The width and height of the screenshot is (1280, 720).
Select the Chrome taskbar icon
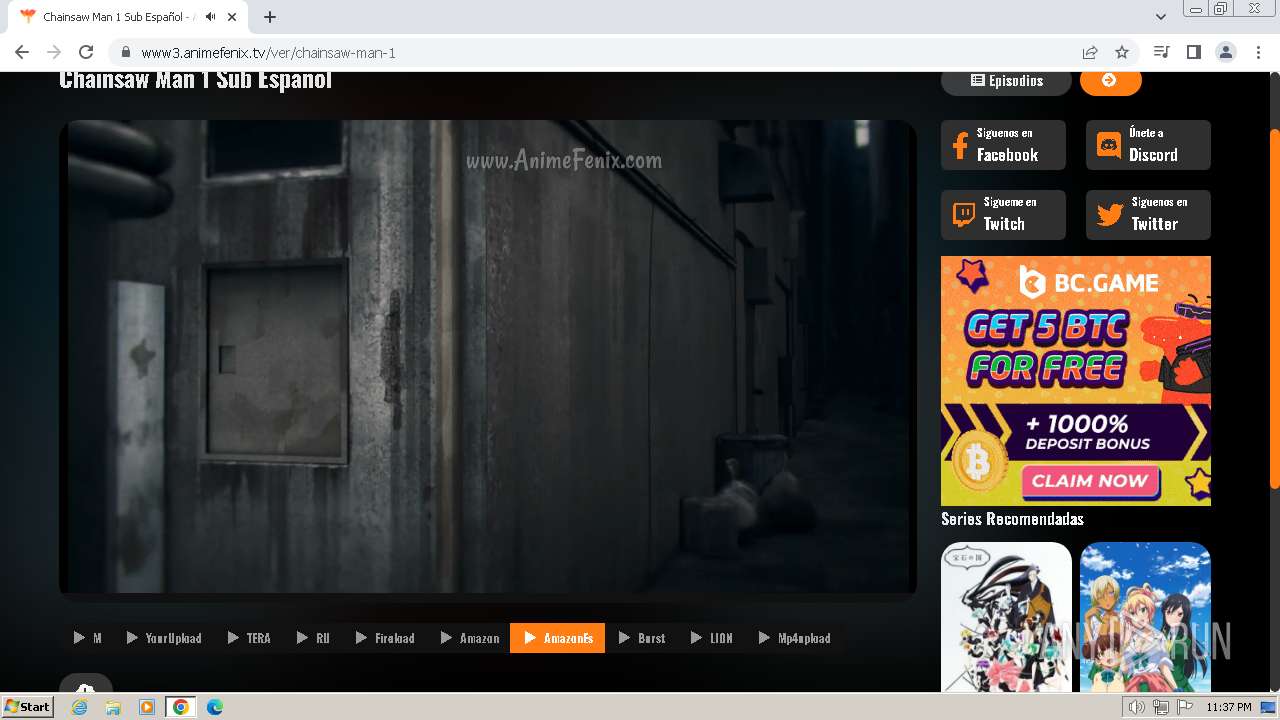pos(180,707)
